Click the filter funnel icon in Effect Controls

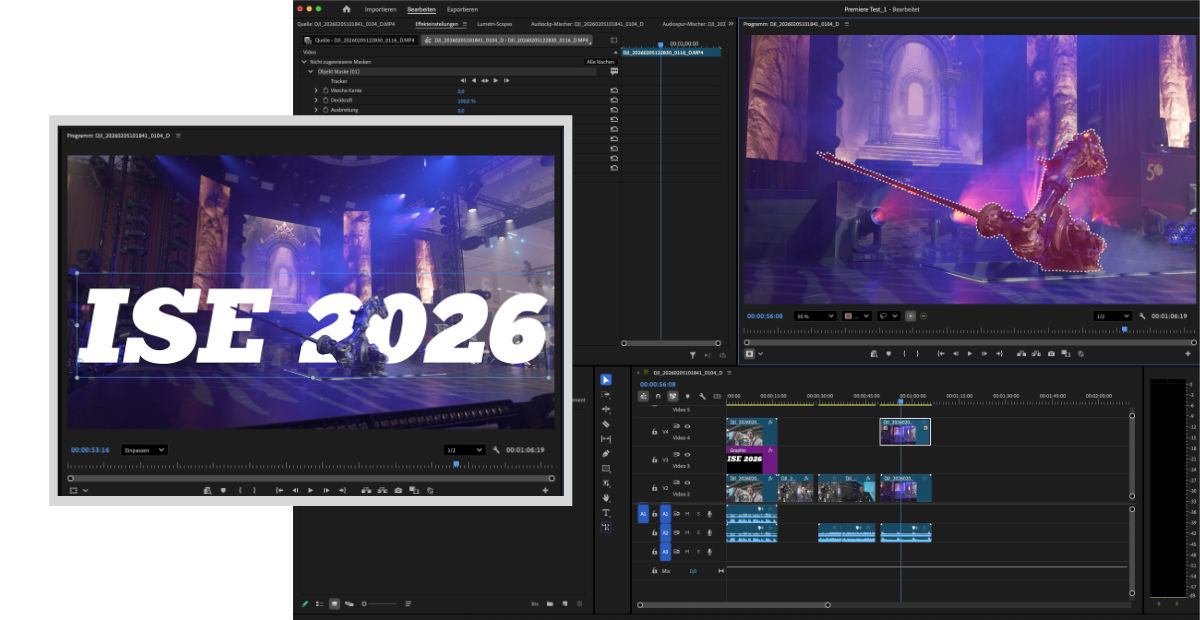pyautogui.click(x=692, y=354)
